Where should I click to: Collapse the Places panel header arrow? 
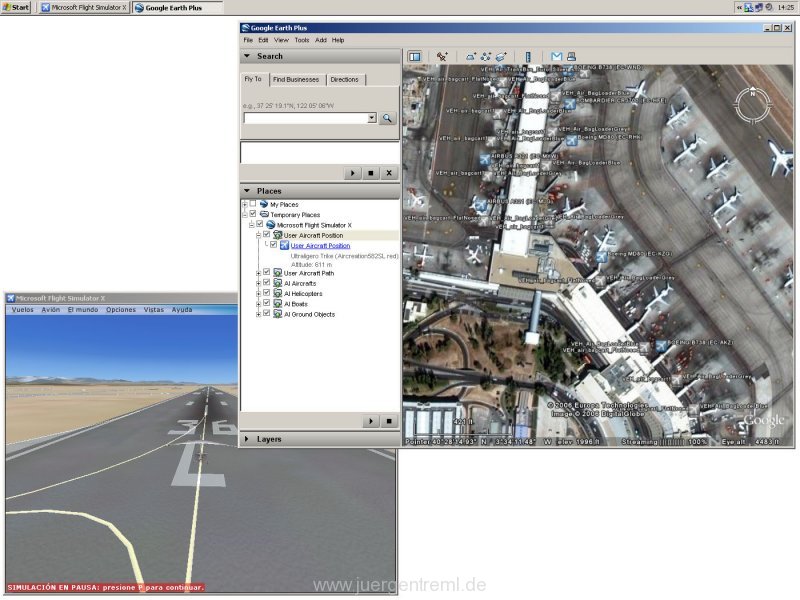tap(247, 191)
